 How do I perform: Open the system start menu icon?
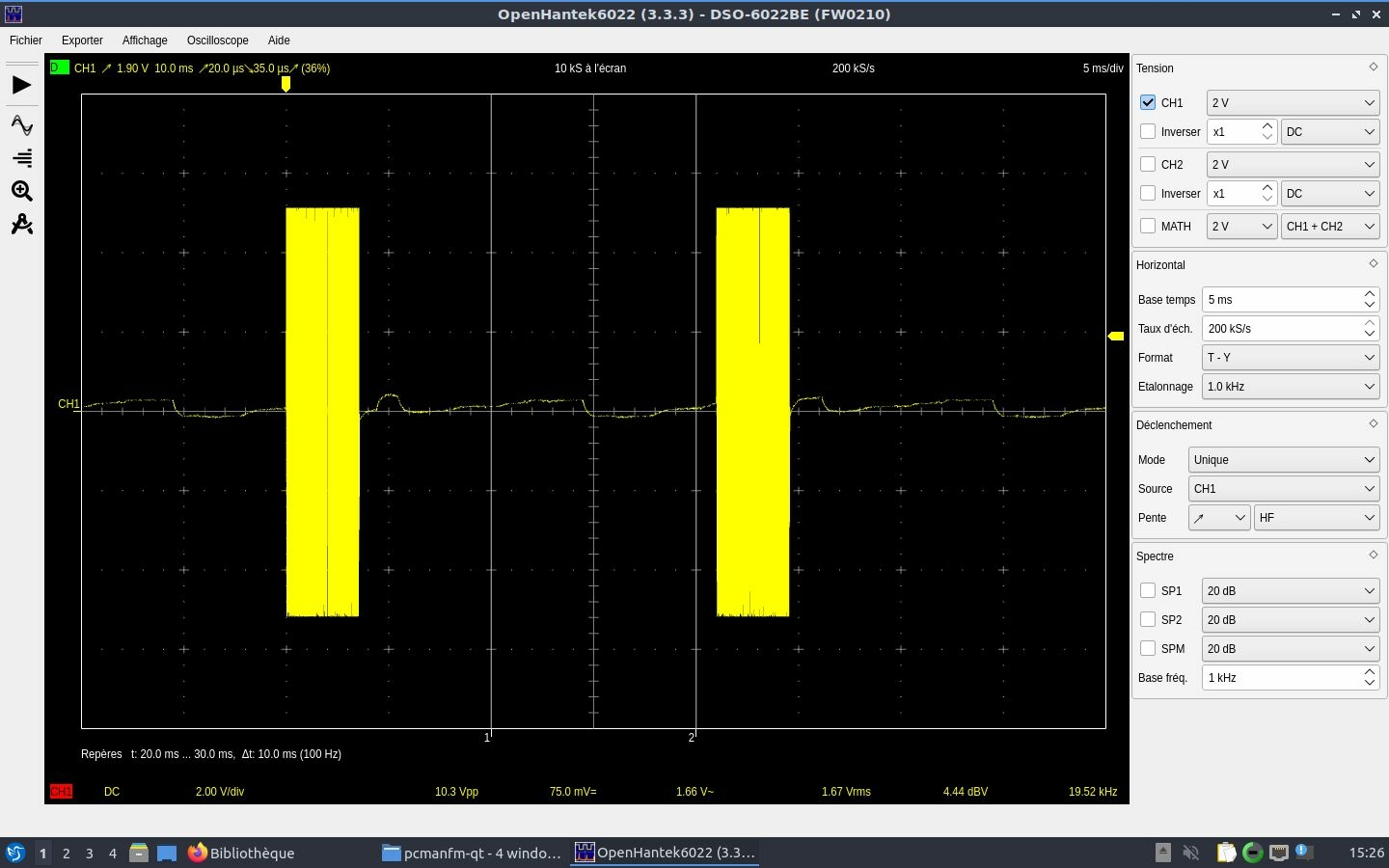tap(15, 853)
